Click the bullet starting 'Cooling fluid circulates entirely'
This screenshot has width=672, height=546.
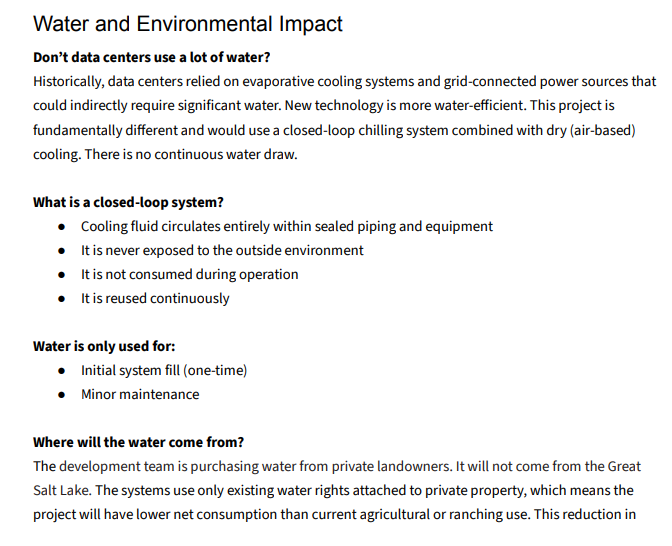pos(287,226)
